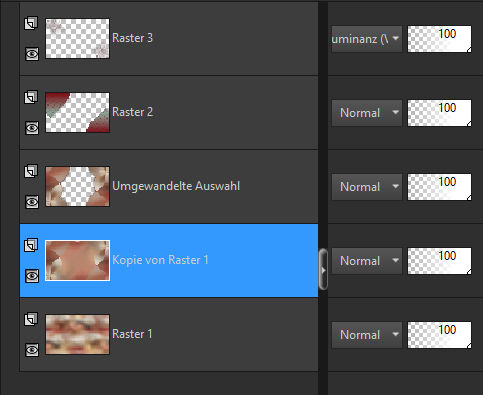Click the layer type icon for Raster 2
The width and height of the screenshot is (483, 395).
[x=31, y=97]
